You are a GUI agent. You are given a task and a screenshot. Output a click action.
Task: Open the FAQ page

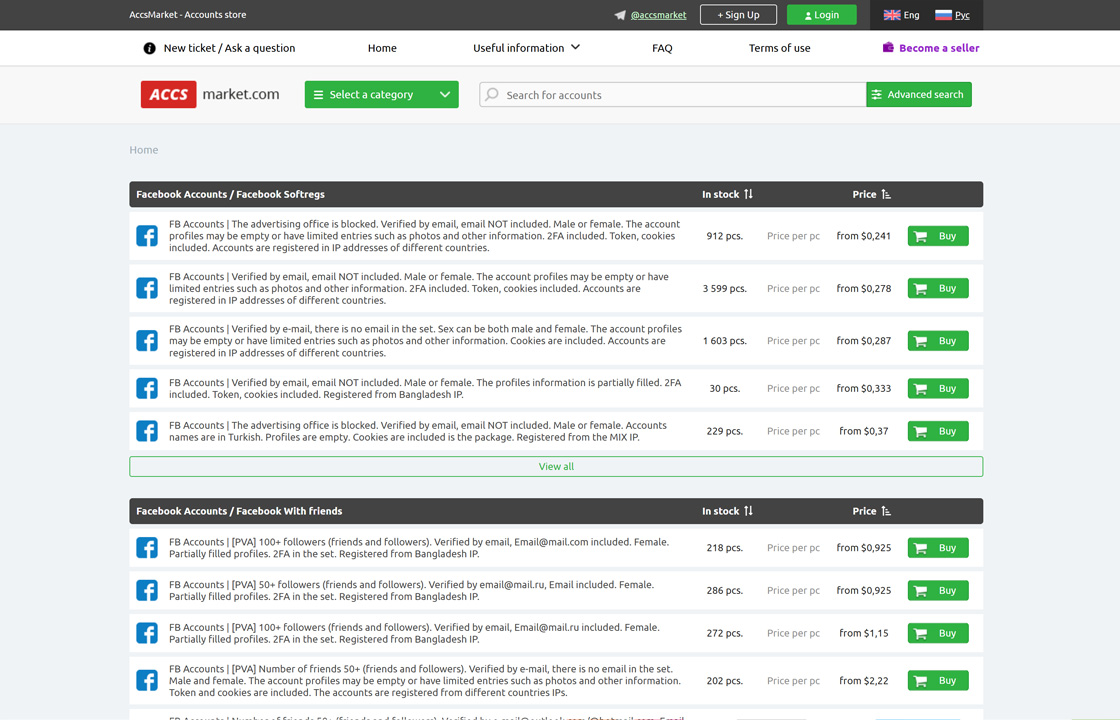[x=662, y=48]
